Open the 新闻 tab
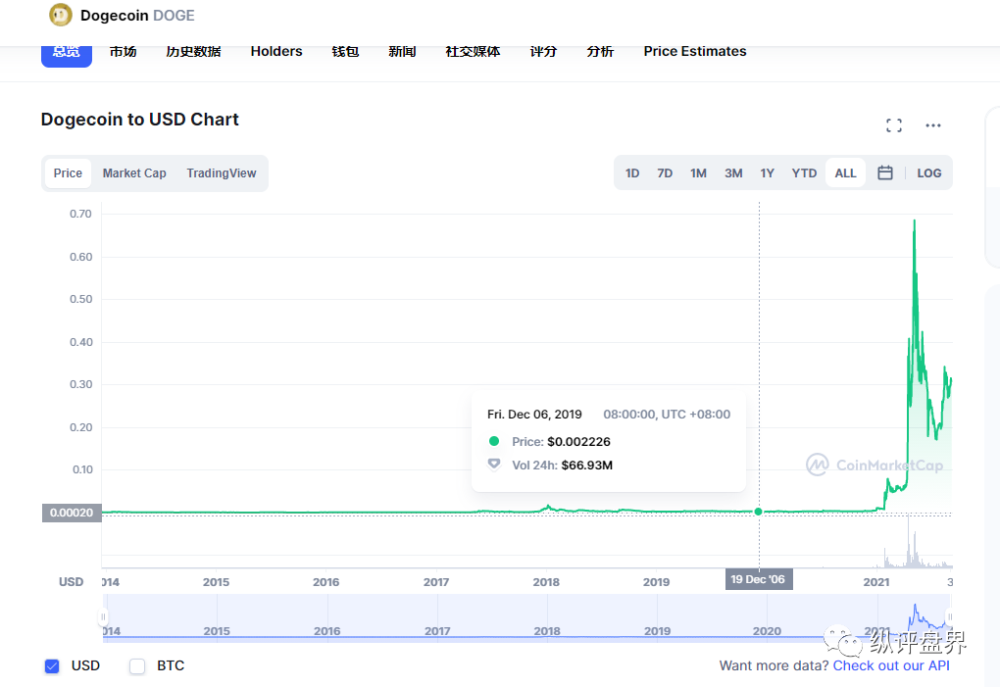The height and width of the screenshot is (687, 1000). 402,52
